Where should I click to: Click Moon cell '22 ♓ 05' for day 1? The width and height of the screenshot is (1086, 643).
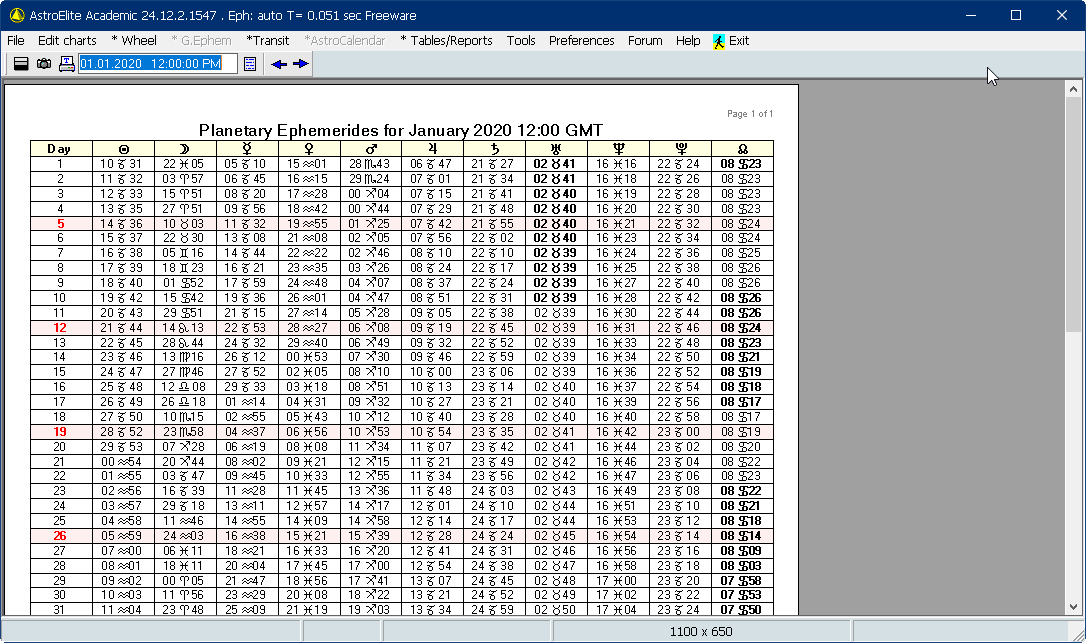[x=184, y=164]
